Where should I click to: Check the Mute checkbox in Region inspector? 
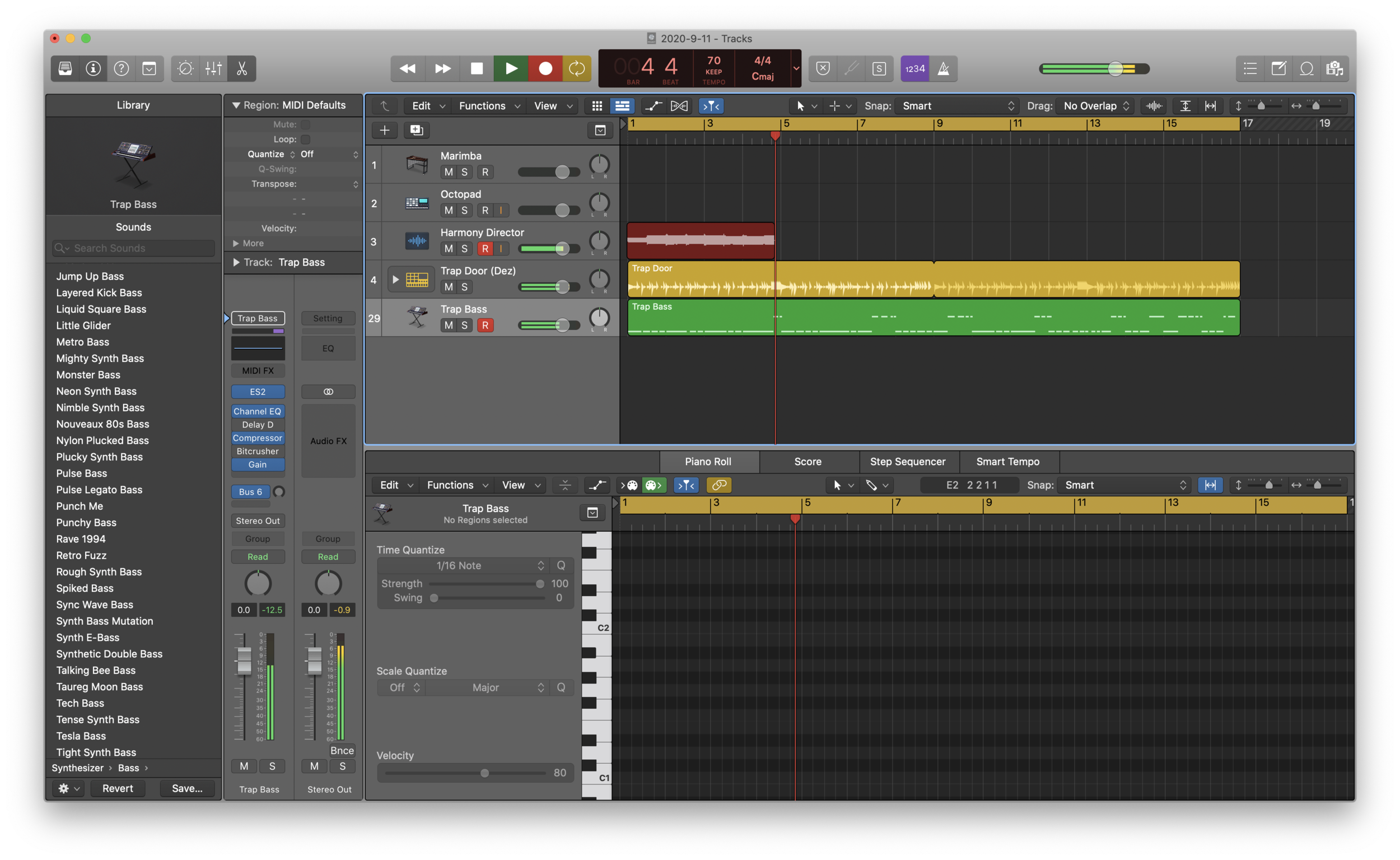point(306,124)
